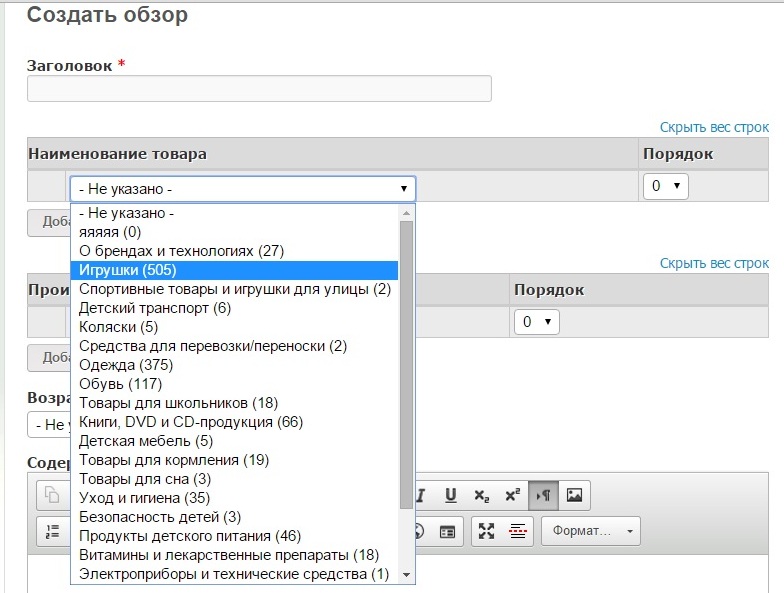Choose 'Безопасность детей (3)' option

click(x=235, y=517)
